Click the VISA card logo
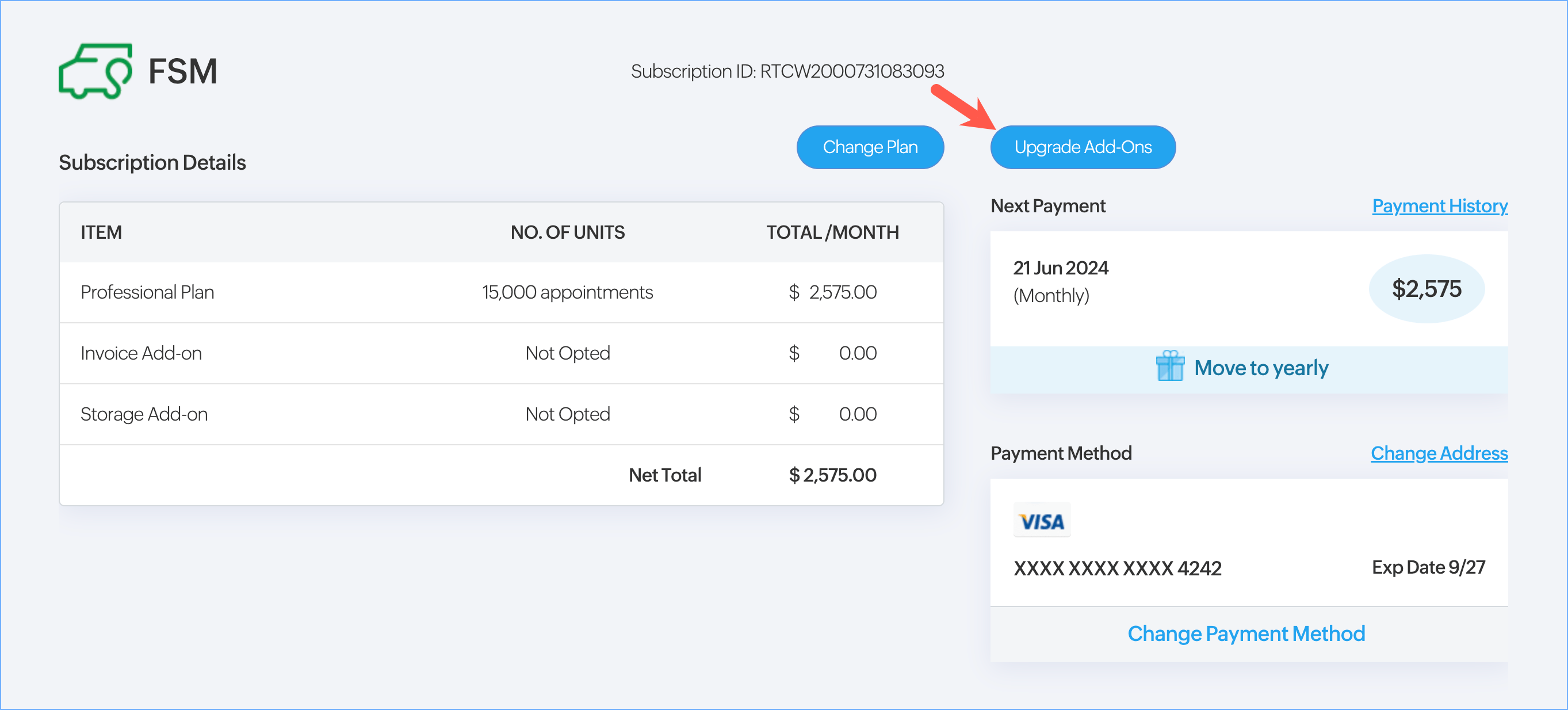Image resolution: width=1568 pixels, height=710 pixels. coord(1042,521)
